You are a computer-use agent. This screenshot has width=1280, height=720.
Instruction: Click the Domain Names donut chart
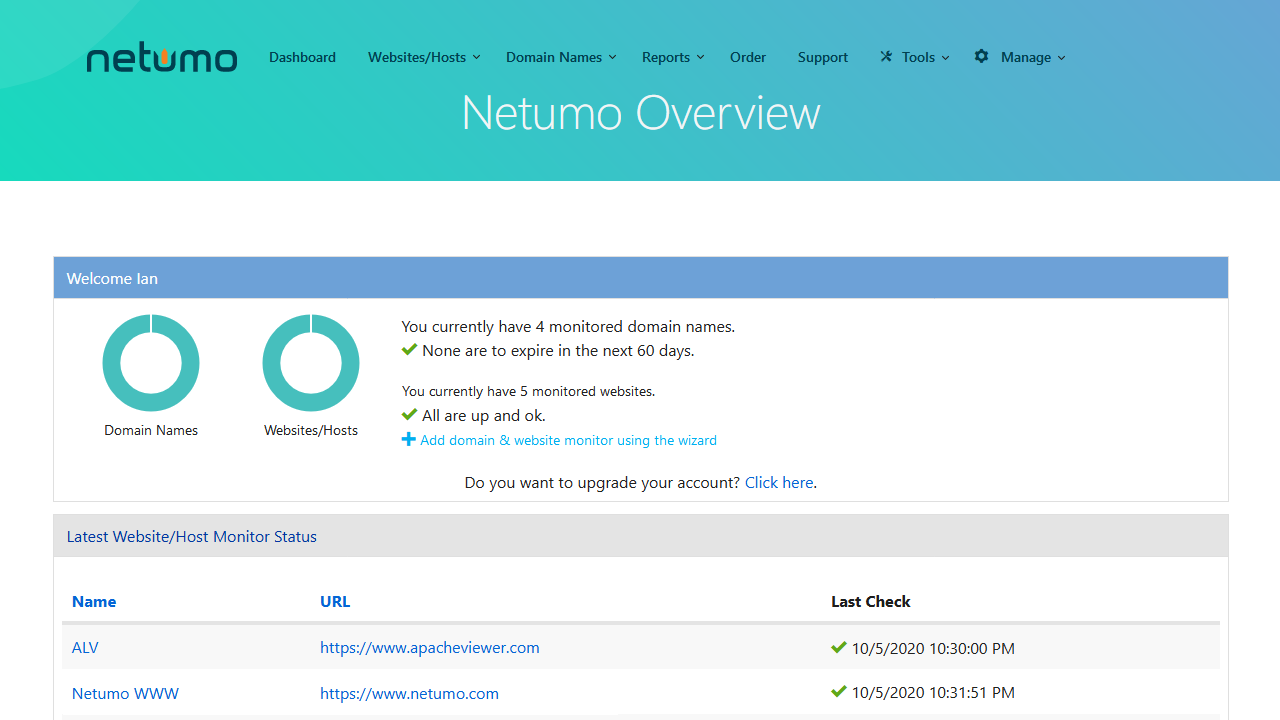click(151, 363)
